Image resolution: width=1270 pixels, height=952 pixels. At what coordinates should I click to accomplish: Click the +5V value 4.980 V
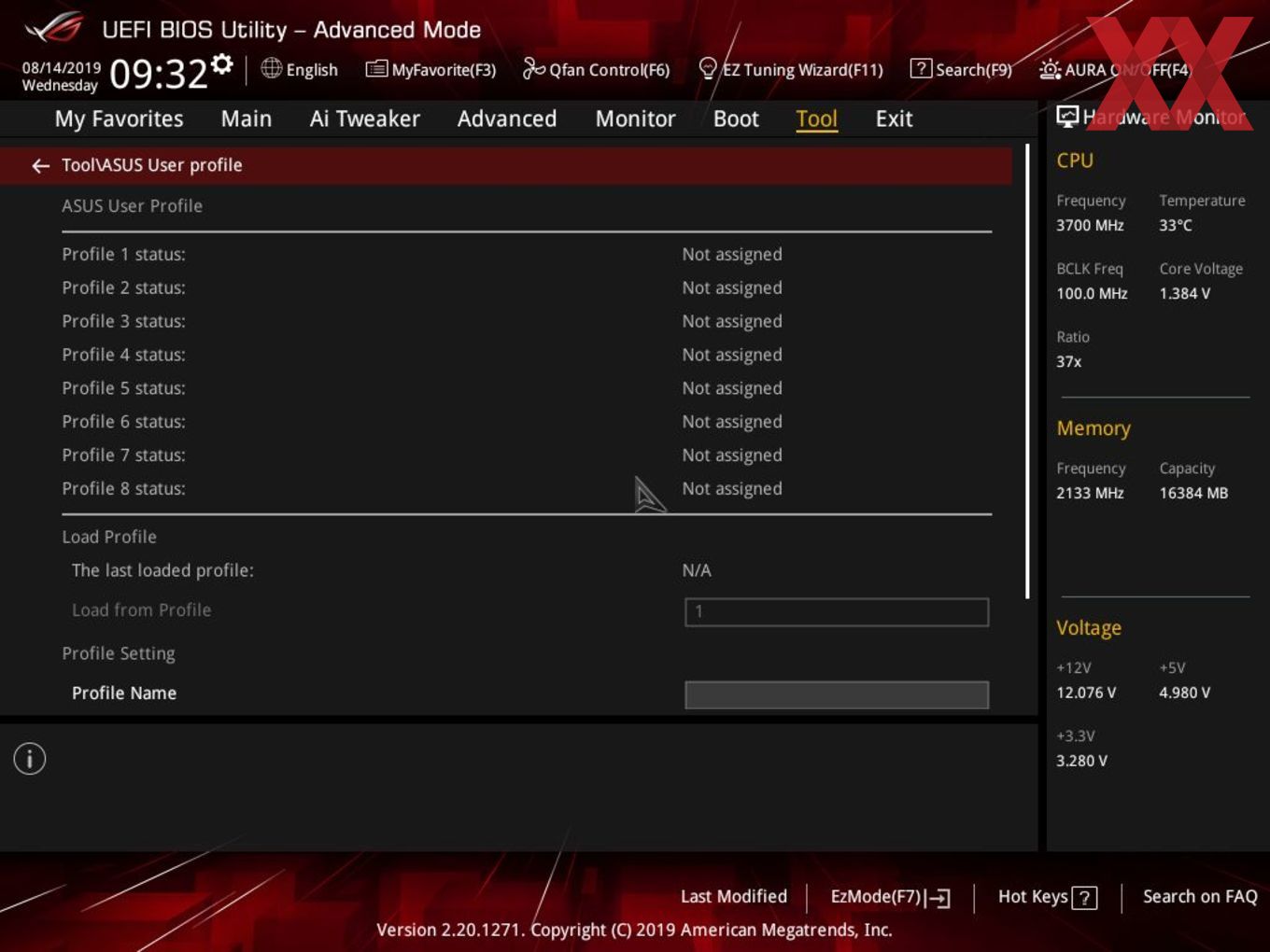1184,693
